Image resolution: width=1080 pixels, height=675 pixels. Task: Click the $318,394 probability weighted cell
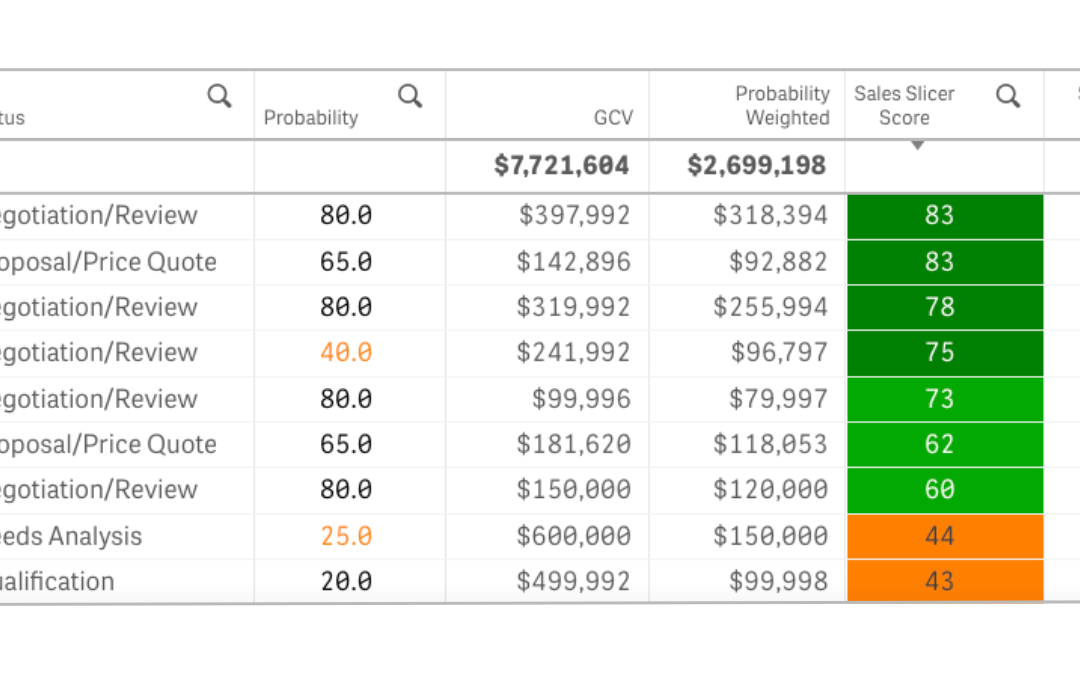tap(770, 216)
